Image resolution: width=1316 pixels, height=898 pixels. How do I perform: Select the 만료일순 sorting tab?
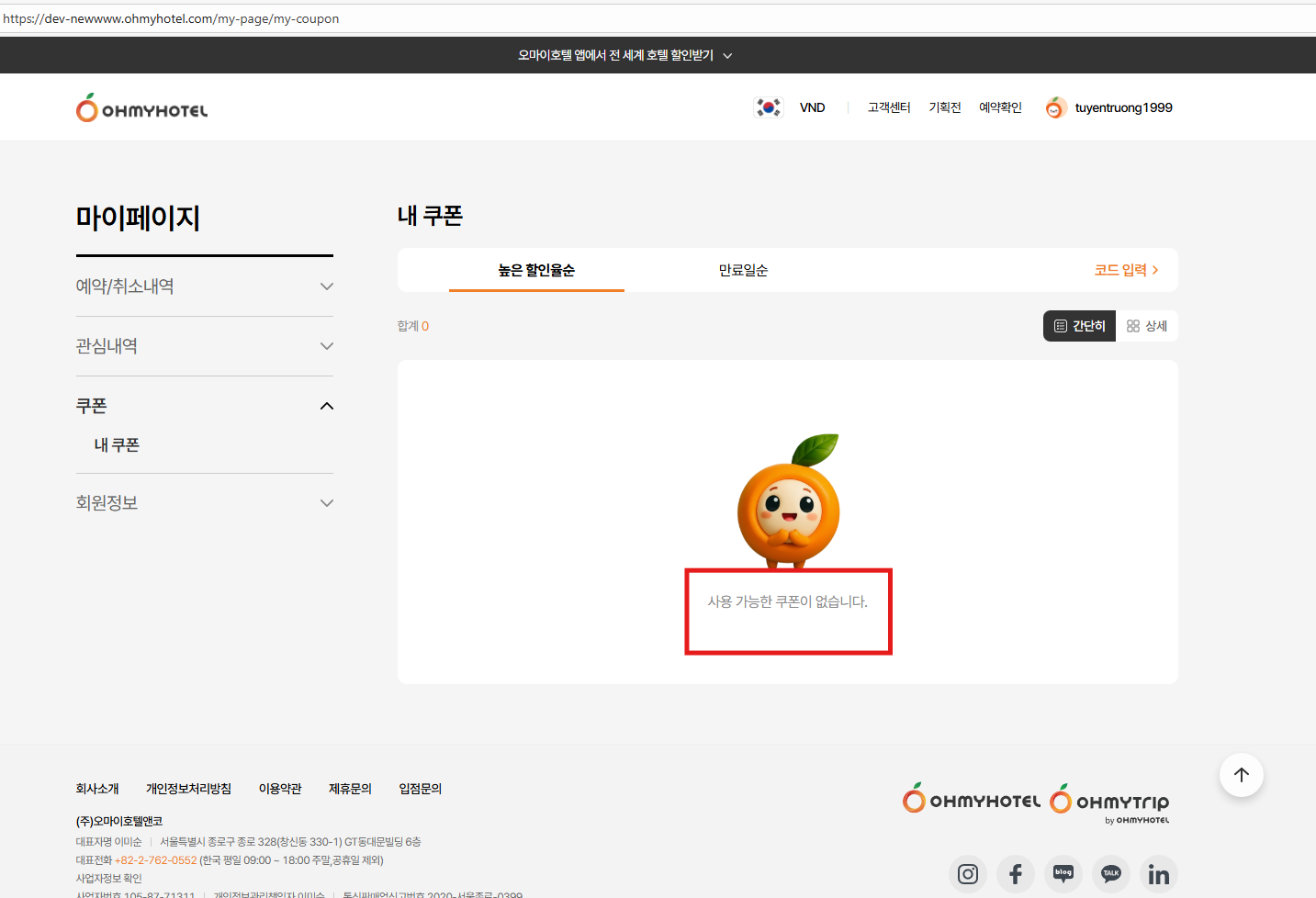[743, 270]
